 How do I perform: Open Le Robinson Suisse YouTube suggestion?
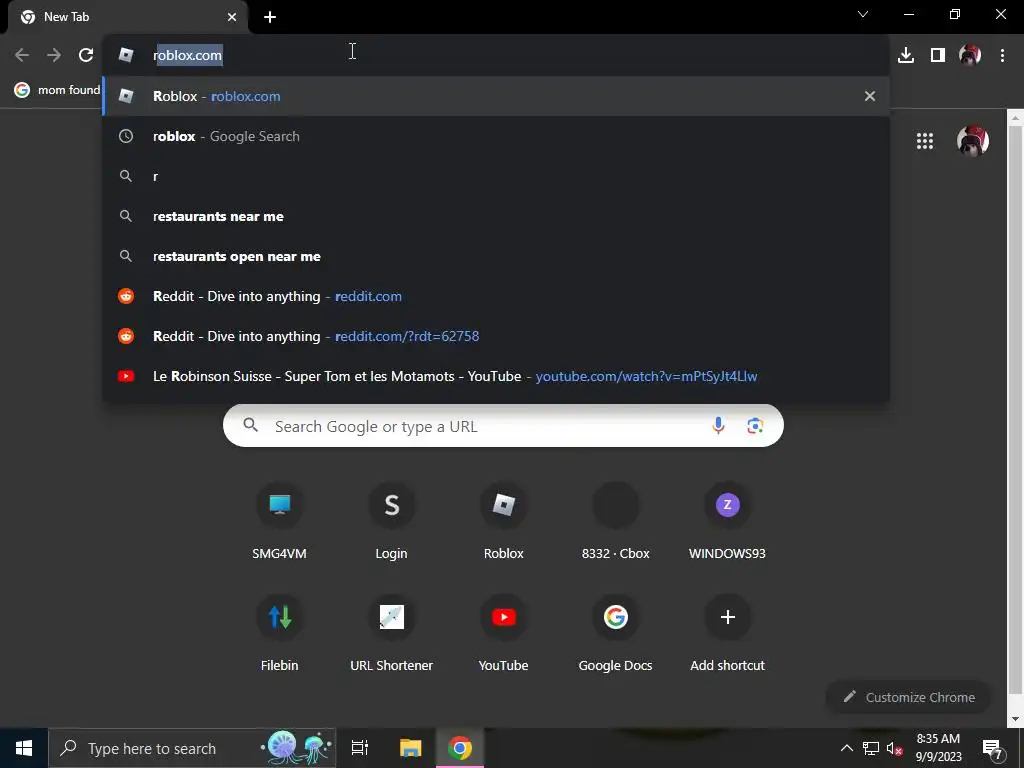pos(496,376)
